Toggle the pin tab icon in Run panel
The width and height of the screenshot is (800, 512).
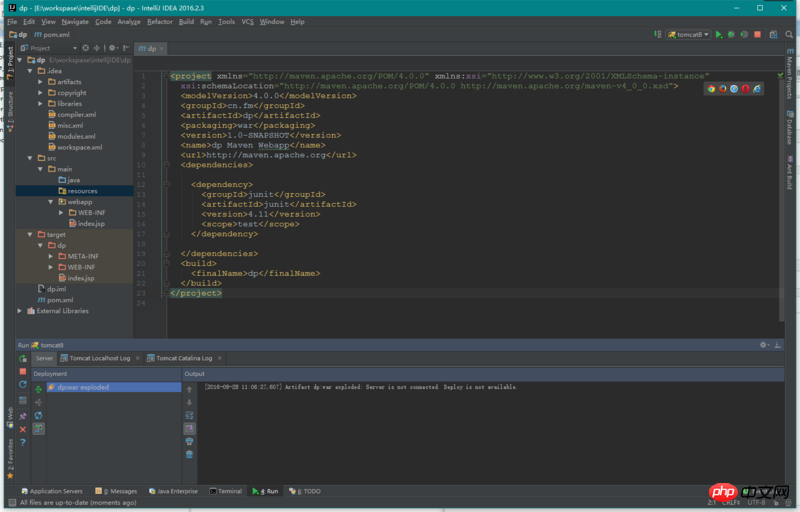(x=22, y=414)
